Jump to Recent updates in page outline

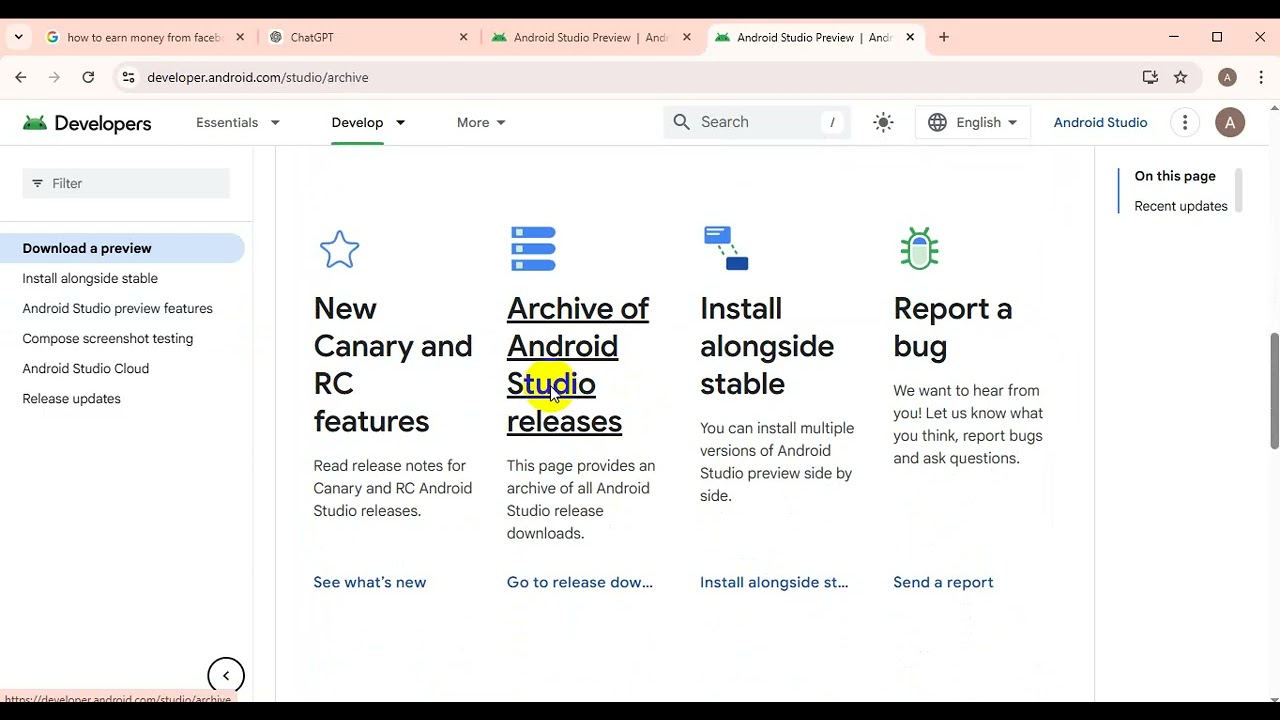coord(1181,206)
